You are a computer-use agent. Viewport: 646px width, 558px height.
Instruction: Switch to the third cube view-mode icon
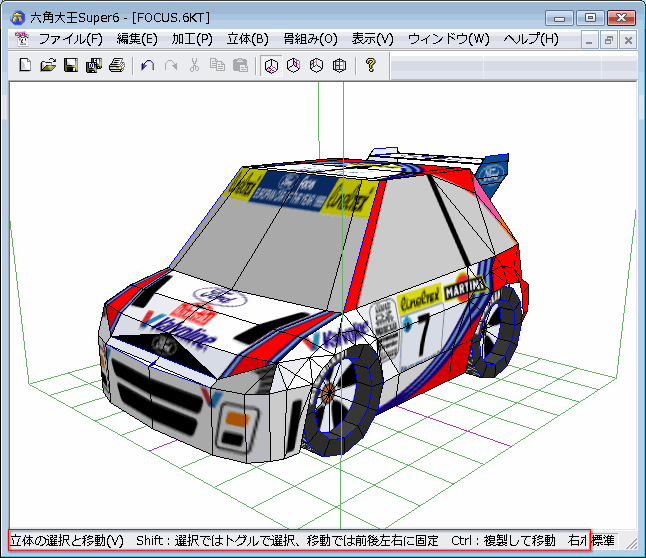[x=316, y=66]
